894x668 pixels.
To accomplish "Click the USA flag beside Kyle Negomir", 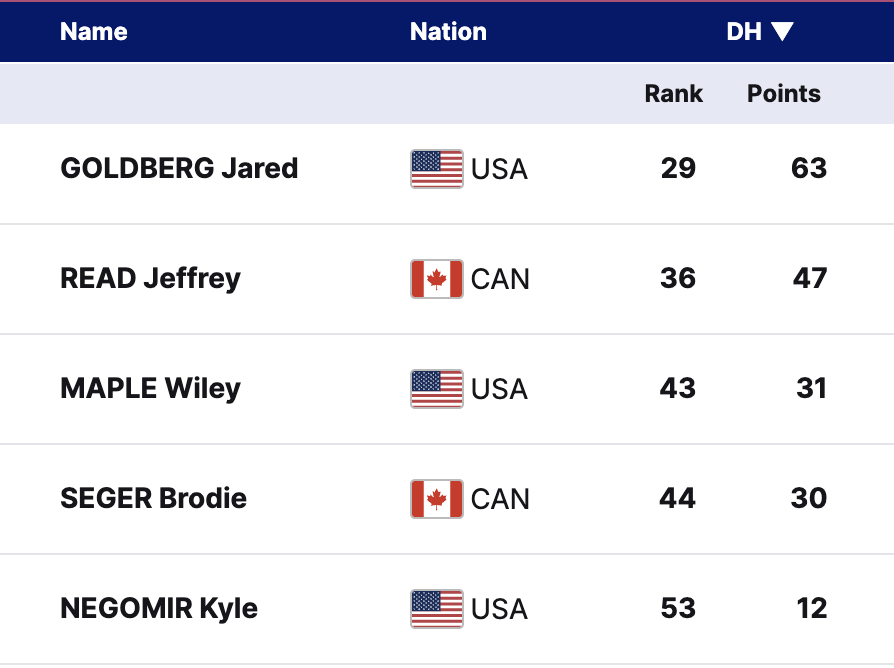I will (436, 609).
